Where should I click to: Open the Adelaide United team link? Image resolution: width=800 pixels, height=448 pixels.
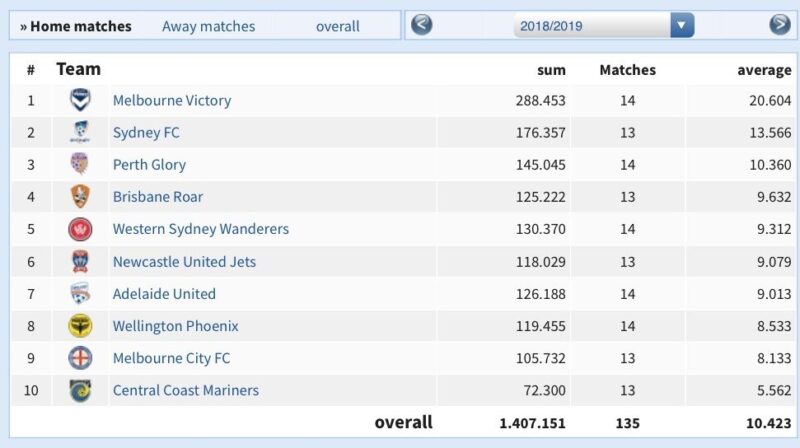coord(164,294)
